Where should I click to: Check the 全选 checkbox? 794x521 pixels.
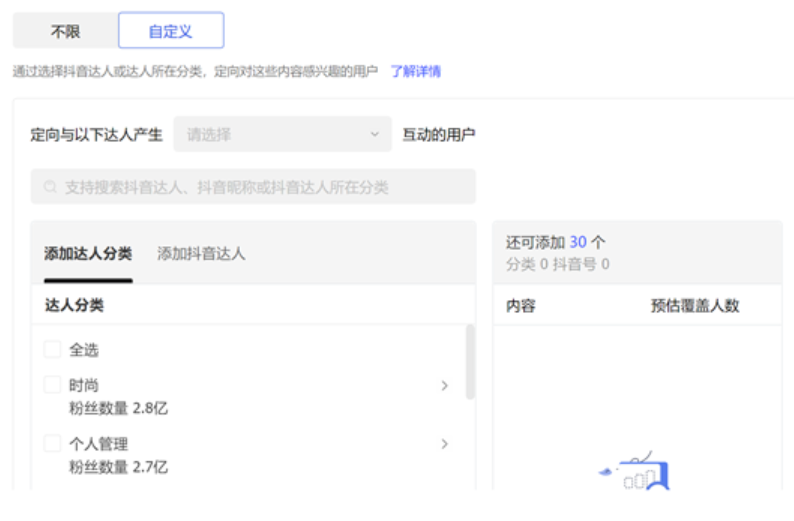coord(52,349)
